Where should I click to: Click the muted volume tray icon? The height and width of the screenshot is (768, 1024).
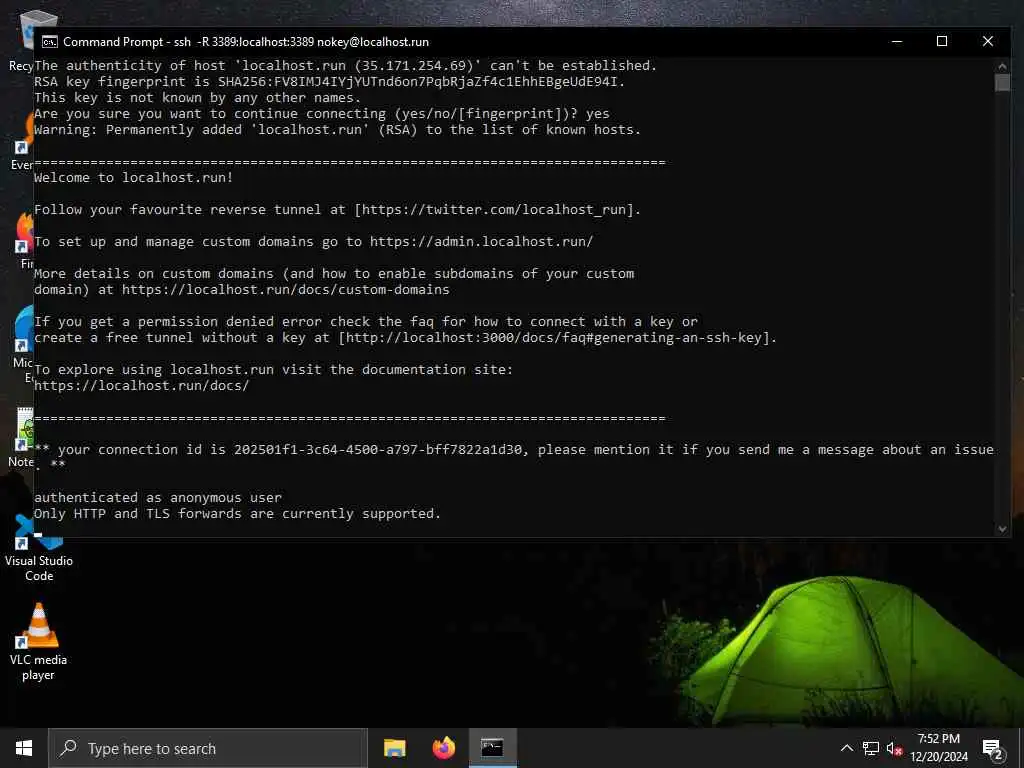click(894, 748)
